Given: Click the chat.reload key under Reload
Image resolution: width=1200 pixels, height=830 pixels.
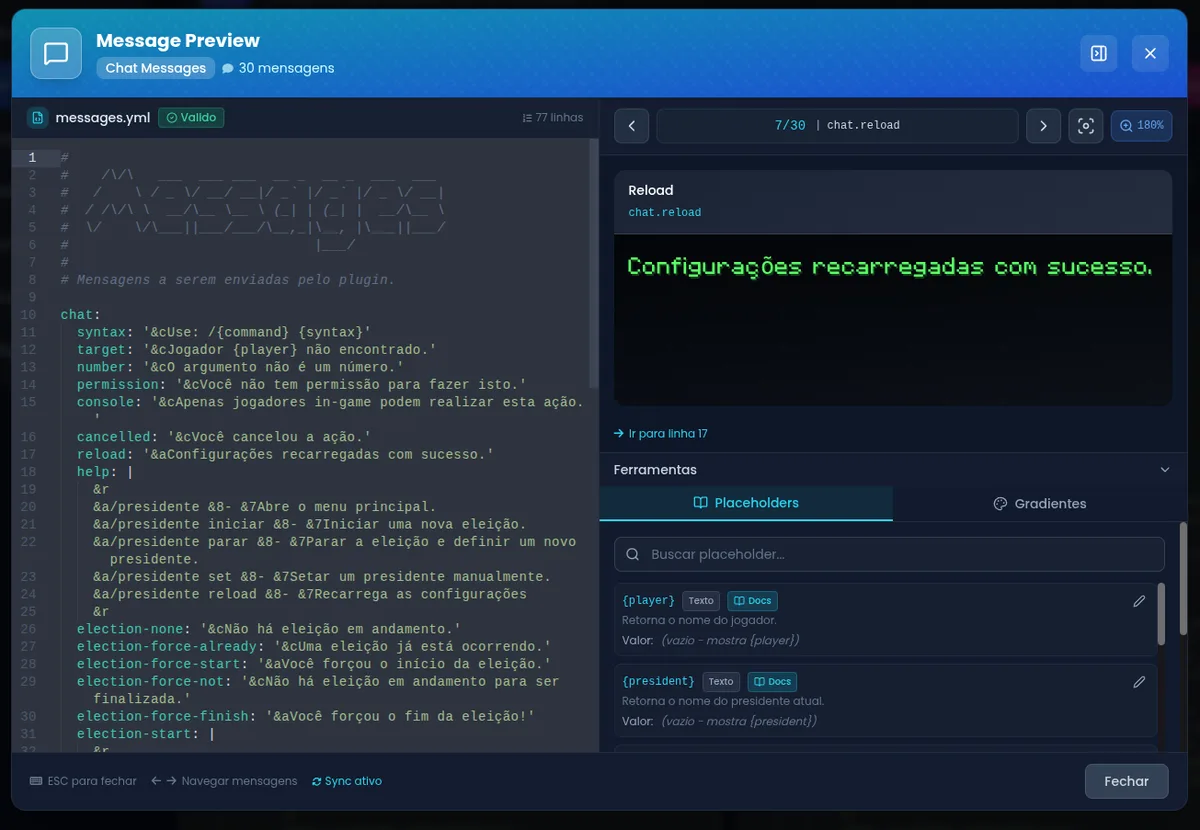Looking at the screenshot, I should [664, 213].
